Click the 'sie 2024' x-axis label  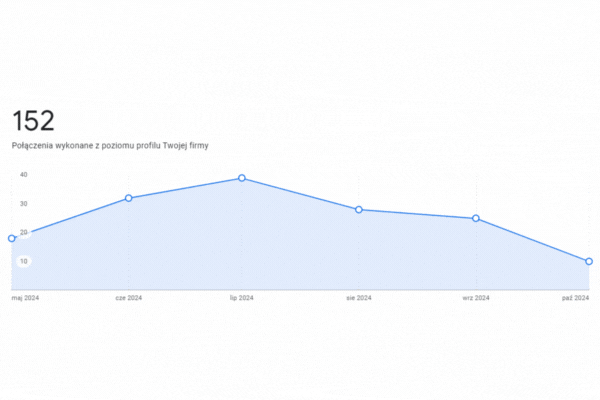click(x=359, y=297)
